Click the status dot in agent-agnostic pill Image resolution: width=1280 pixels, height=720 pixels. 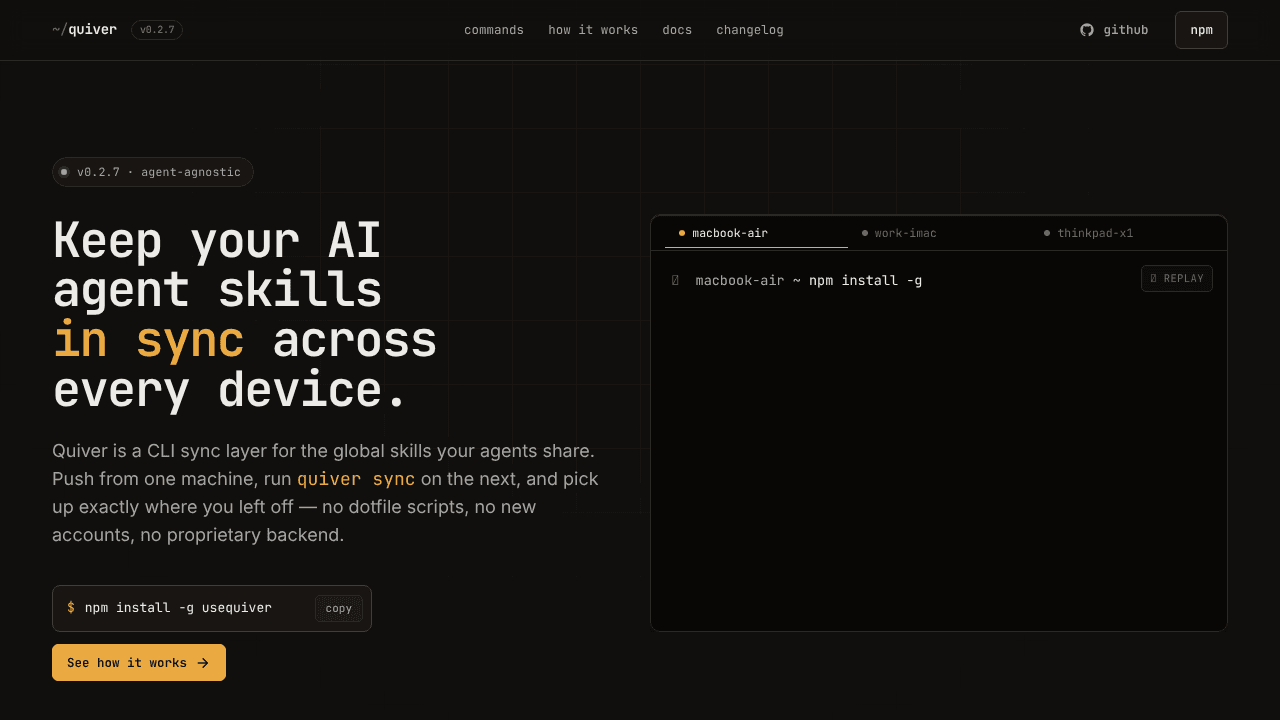64,172
